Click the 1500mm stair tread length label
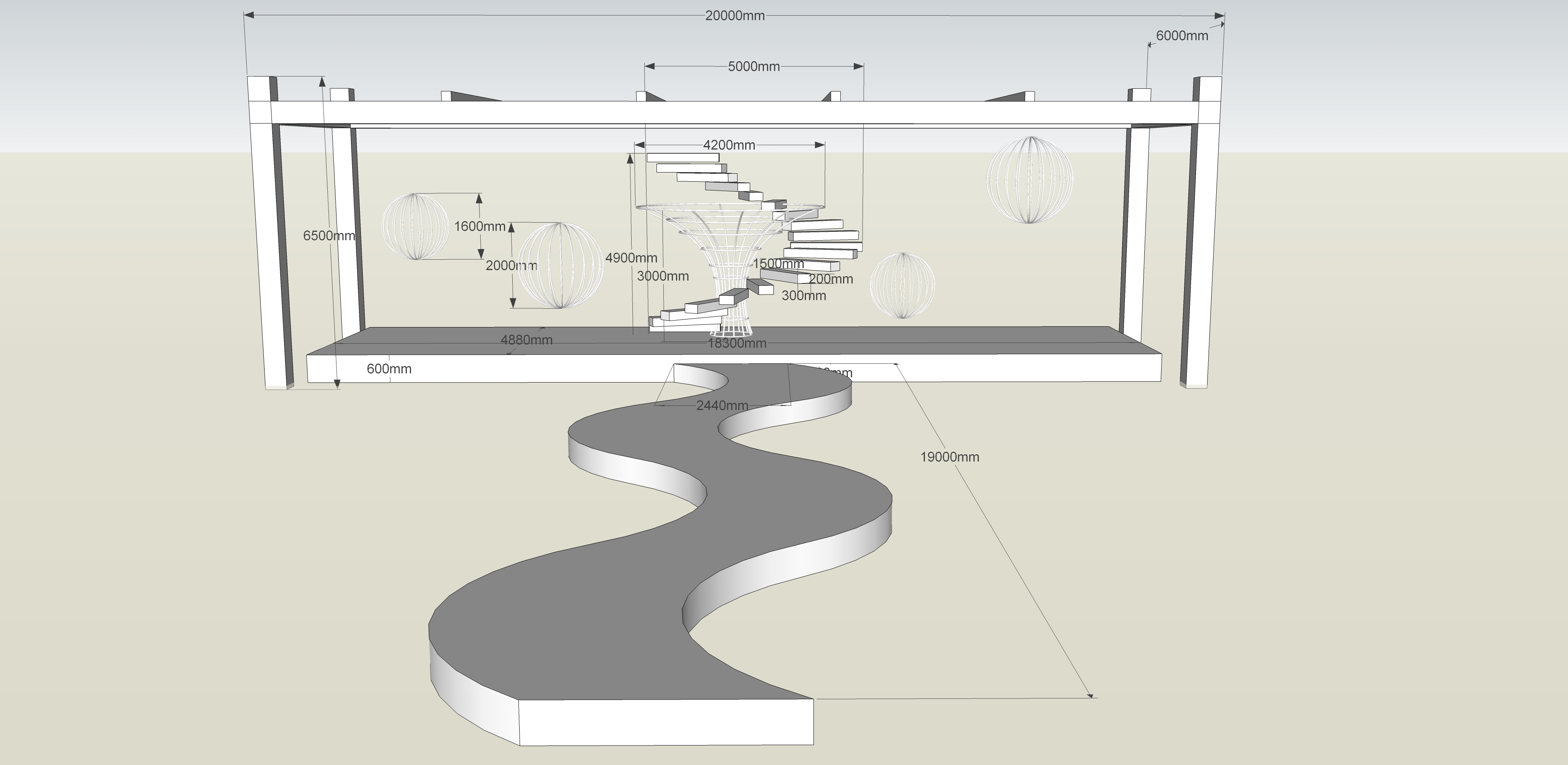The height and width of the screenshot is (765, 1568). 778,264
